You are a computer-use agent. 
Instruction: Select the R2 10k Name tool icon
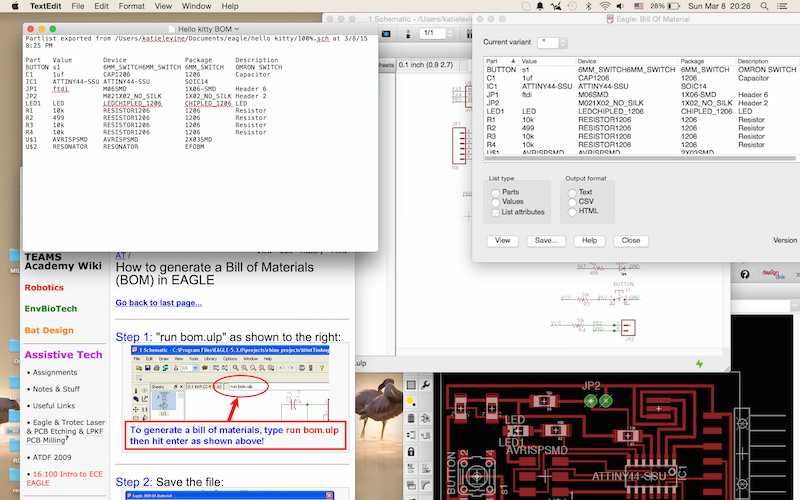coord(411,468)
